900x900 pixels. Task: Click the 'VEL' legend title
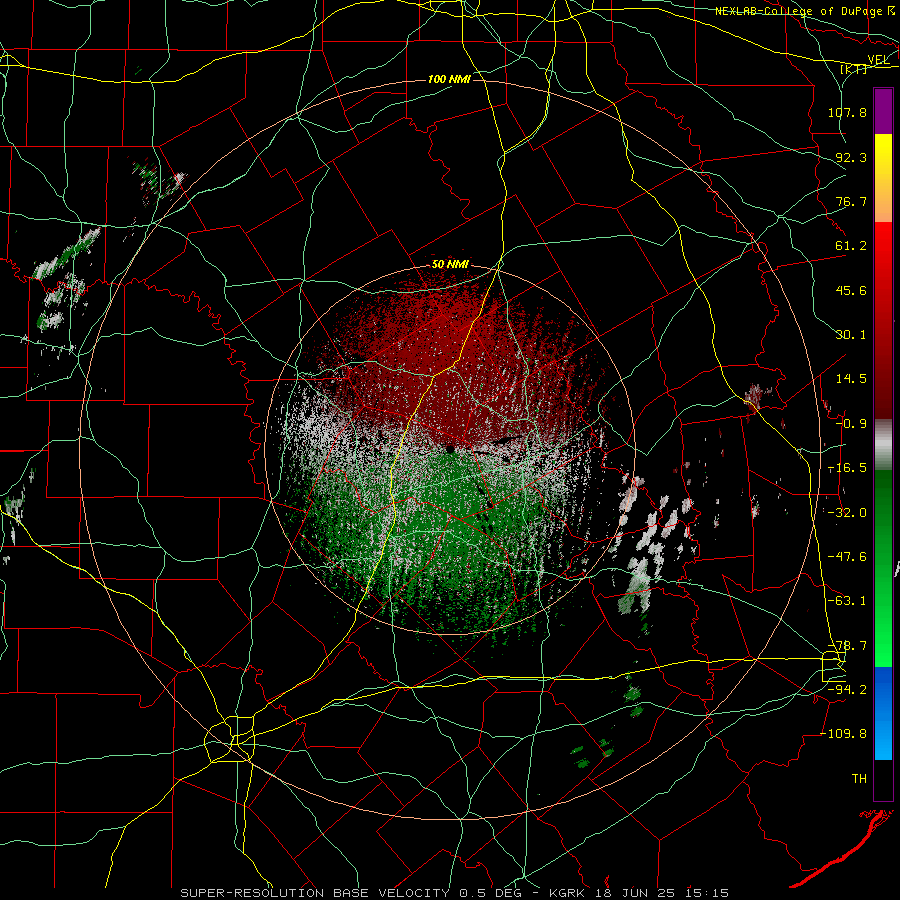878,60
